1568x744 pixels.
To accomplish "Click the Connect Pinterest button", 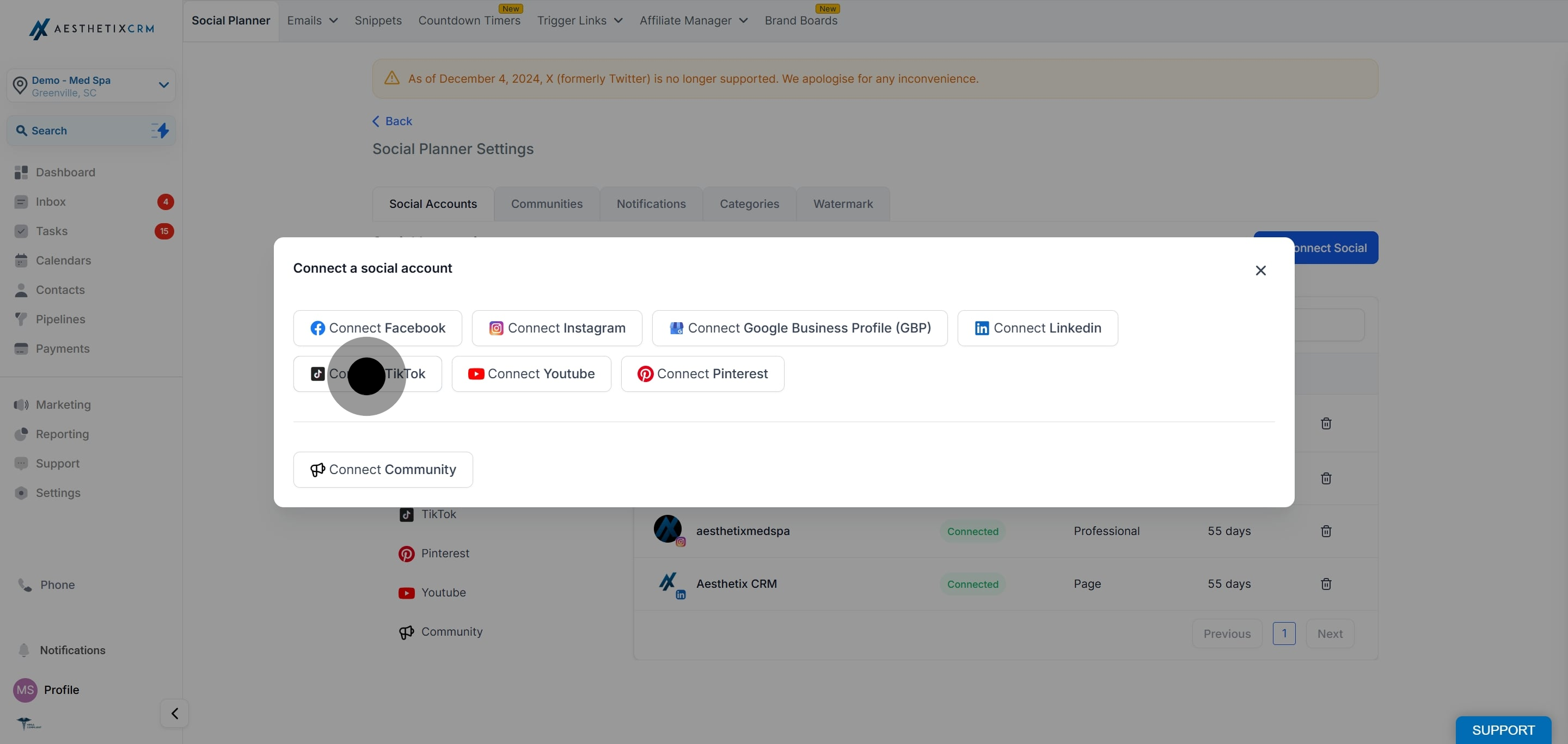I will click(702, 374).
